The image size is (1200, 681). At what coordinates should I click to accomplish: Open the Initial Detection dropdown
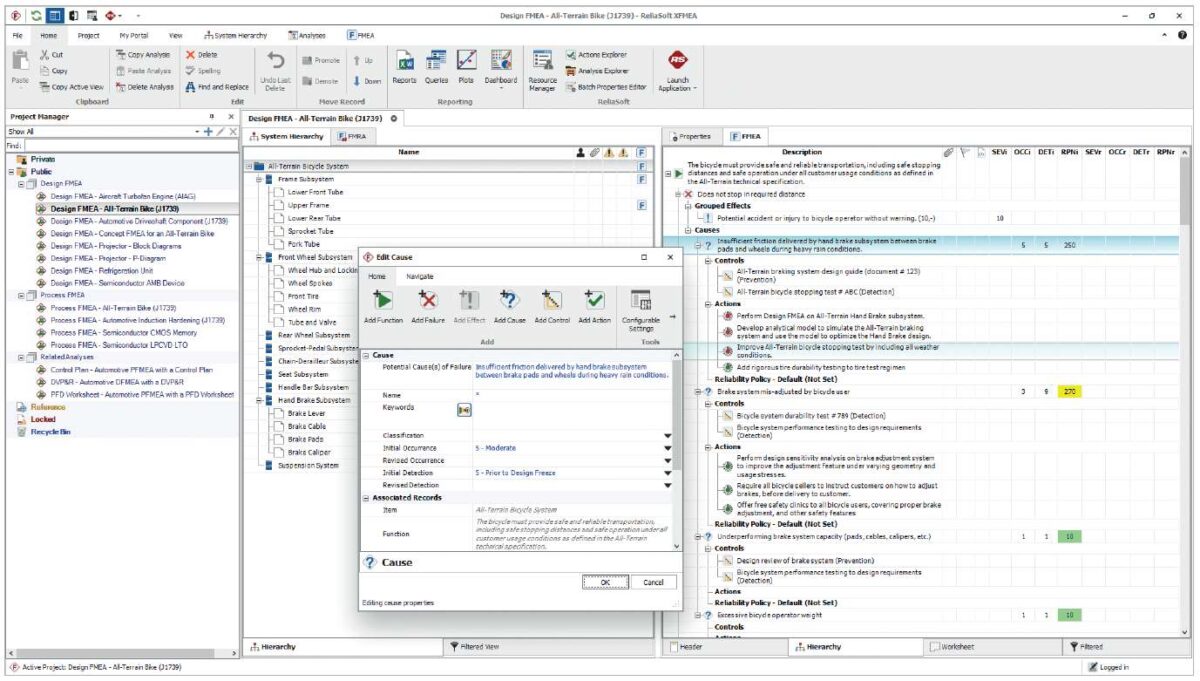click(x=667, y=472)
